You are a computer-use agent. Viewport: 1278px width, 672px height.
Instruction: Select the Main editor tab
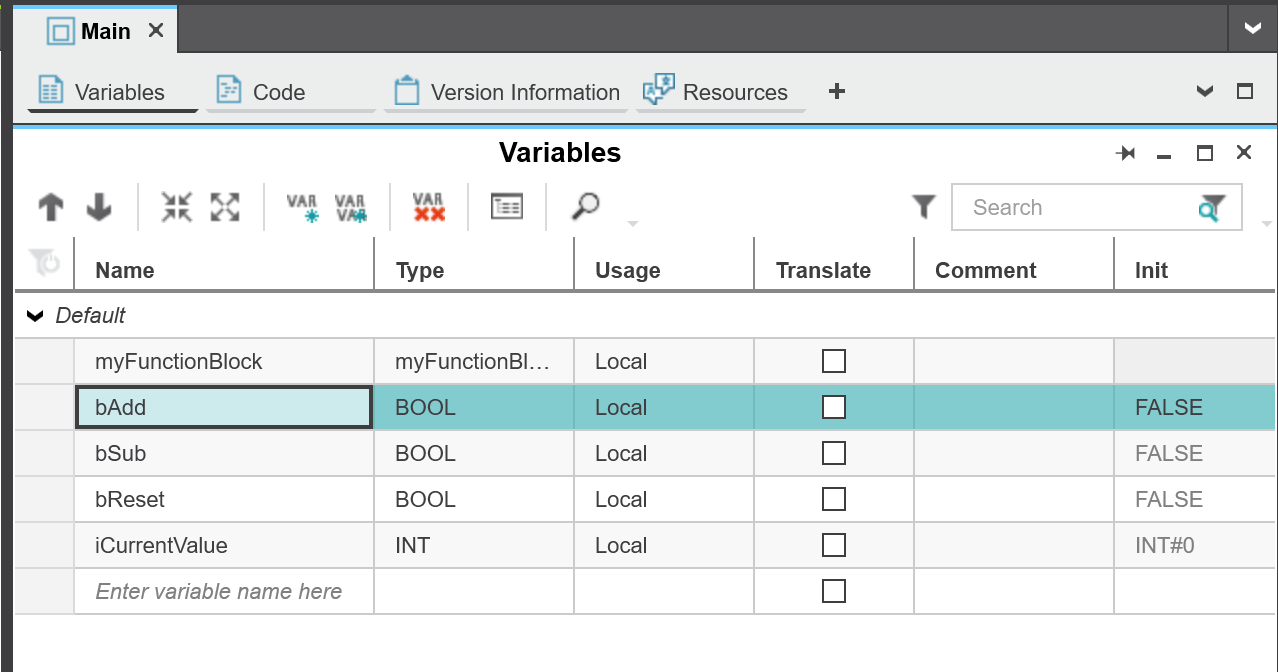click(x=93, y=31)
